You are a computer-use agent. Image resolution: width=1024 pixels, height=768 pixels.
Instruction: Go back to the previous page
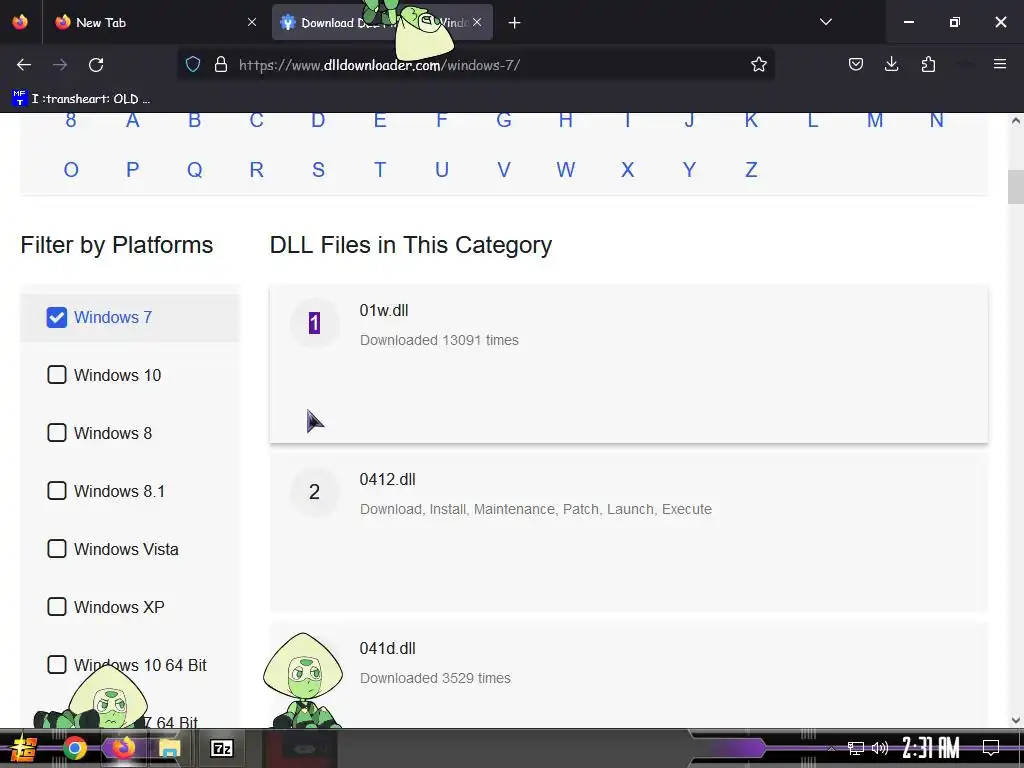tap(24, 65)
